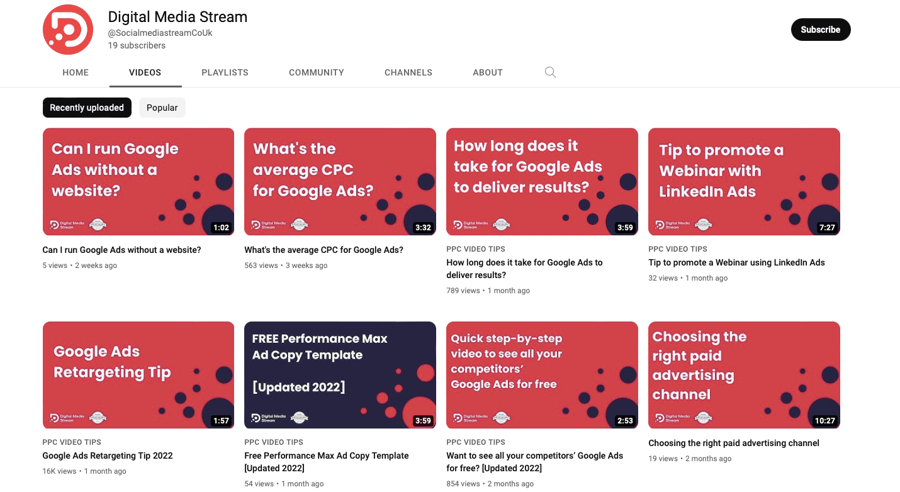The image size is (900, 492).
Task: Click '563 views • 3 weeks ago' metadata
Action: 286,265
